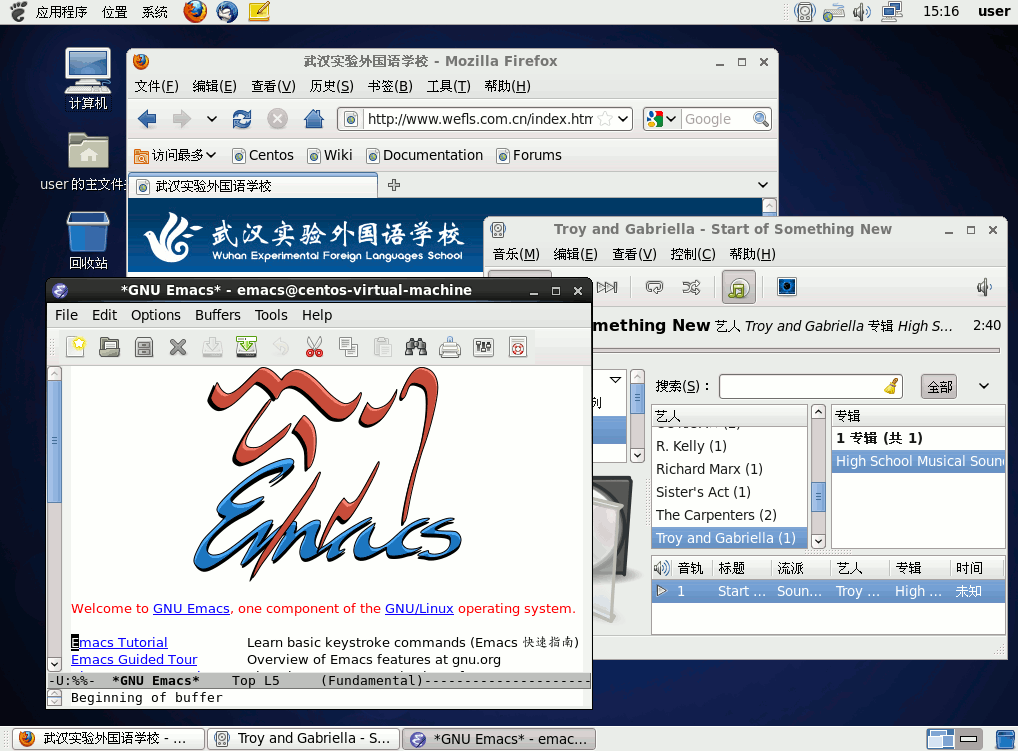Click the Documentation bookmark in Firefox
The image size is (1018, 751).
point(425,155)
